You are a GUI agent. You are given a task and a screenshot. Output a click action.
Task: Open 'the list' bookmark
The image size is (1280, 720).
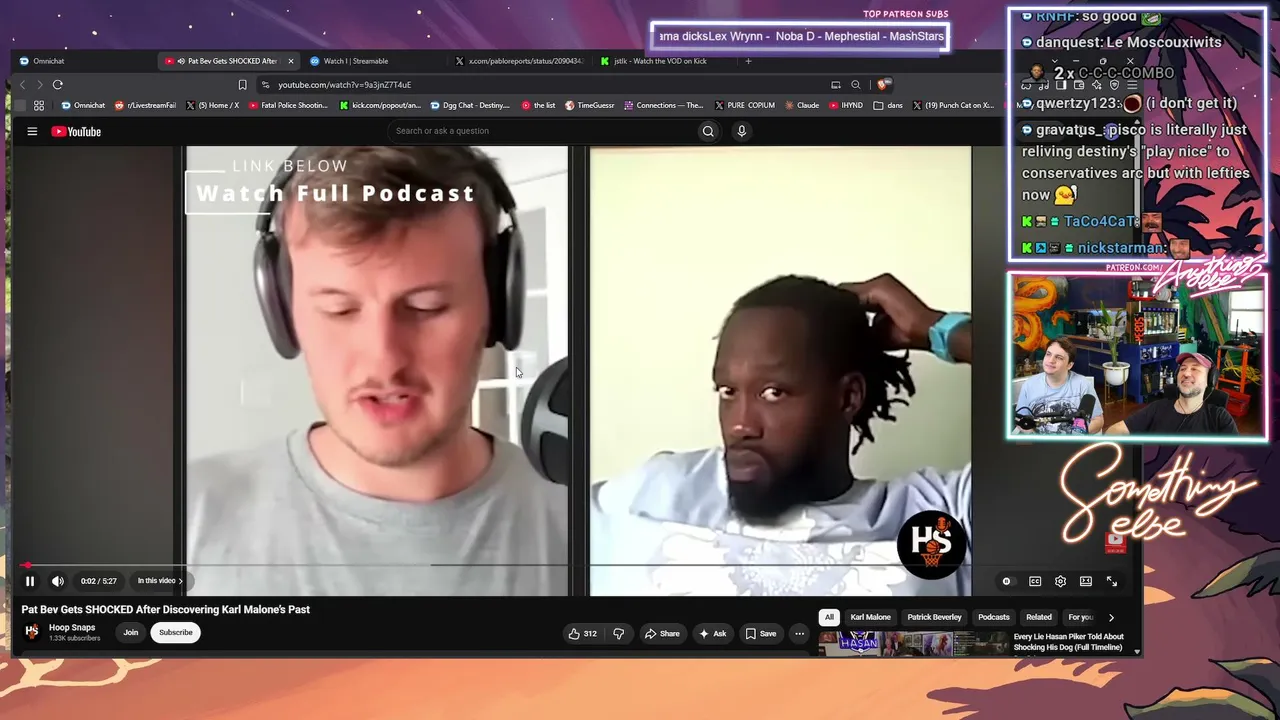pos(538,105)
